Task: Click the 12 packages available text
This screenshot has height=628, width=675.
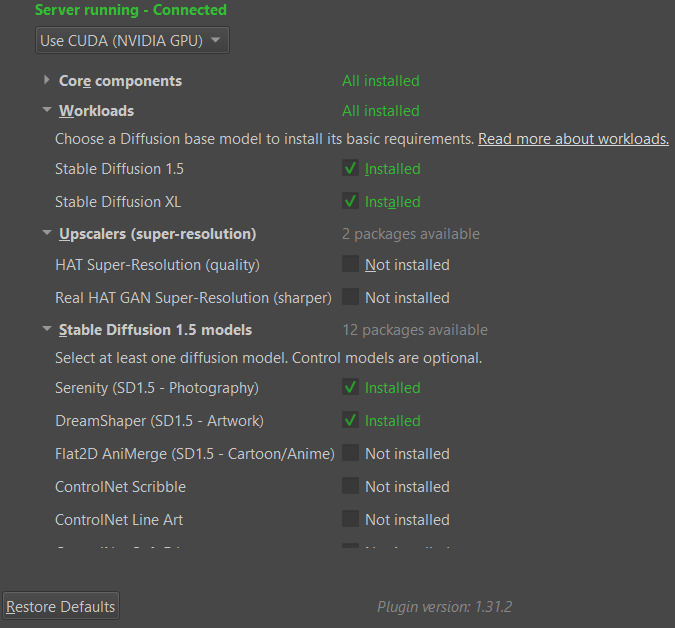Action: coord(415,330)
